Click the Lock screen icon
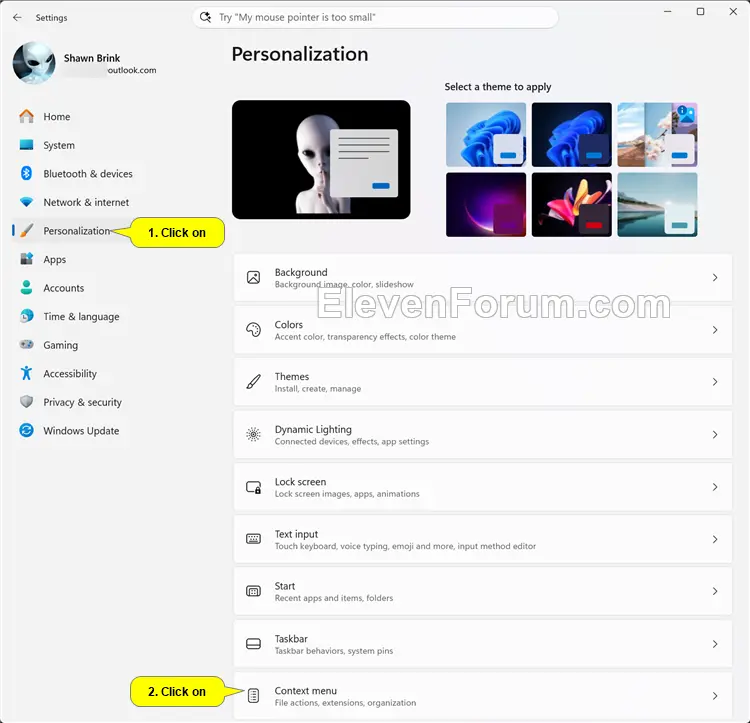The image size is (750, 723). click(254, 487)
